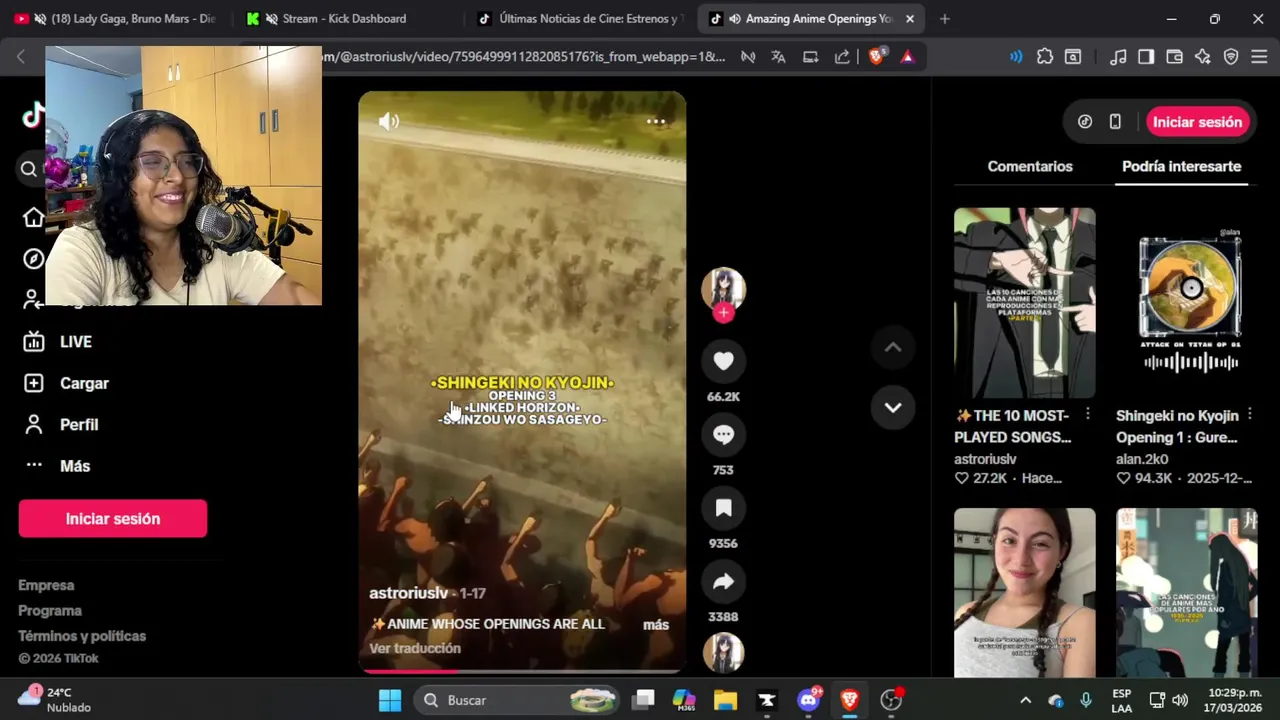Open a new browser tab with plus button
Viewport: 1280px width, 720px height.
[x=944, y=19]
